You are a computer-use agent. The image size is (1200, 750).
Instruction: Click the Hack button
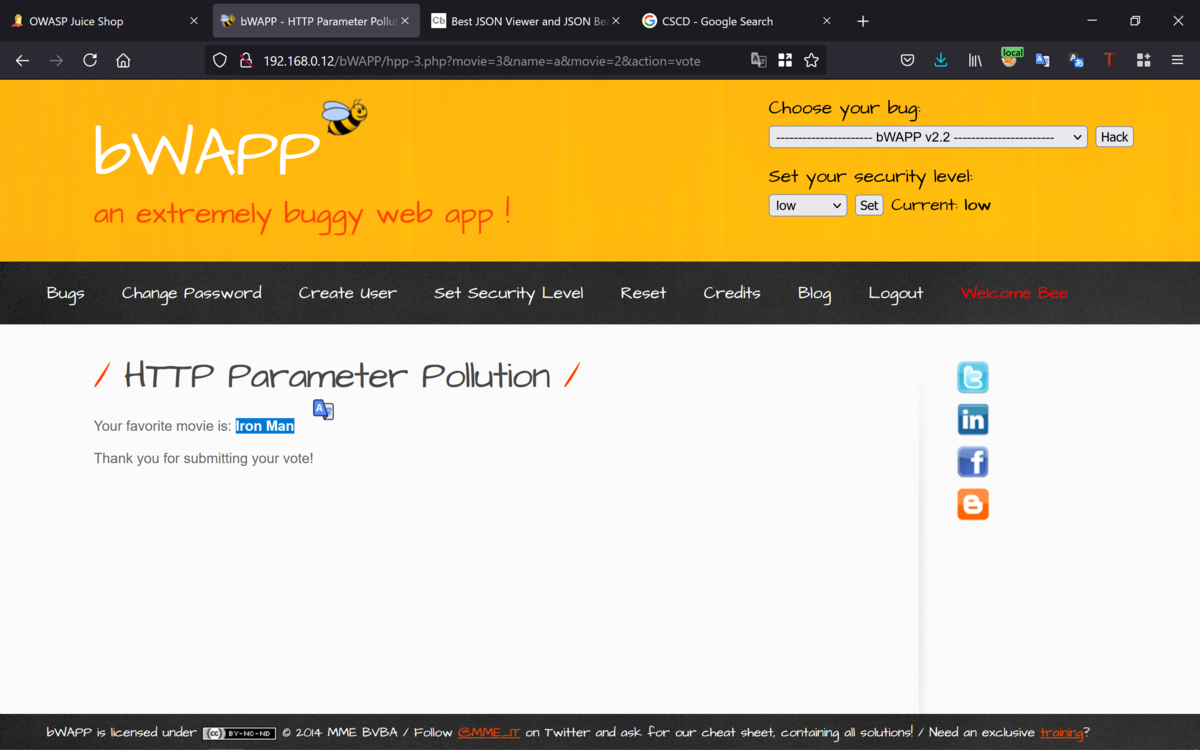(1114, 137)
